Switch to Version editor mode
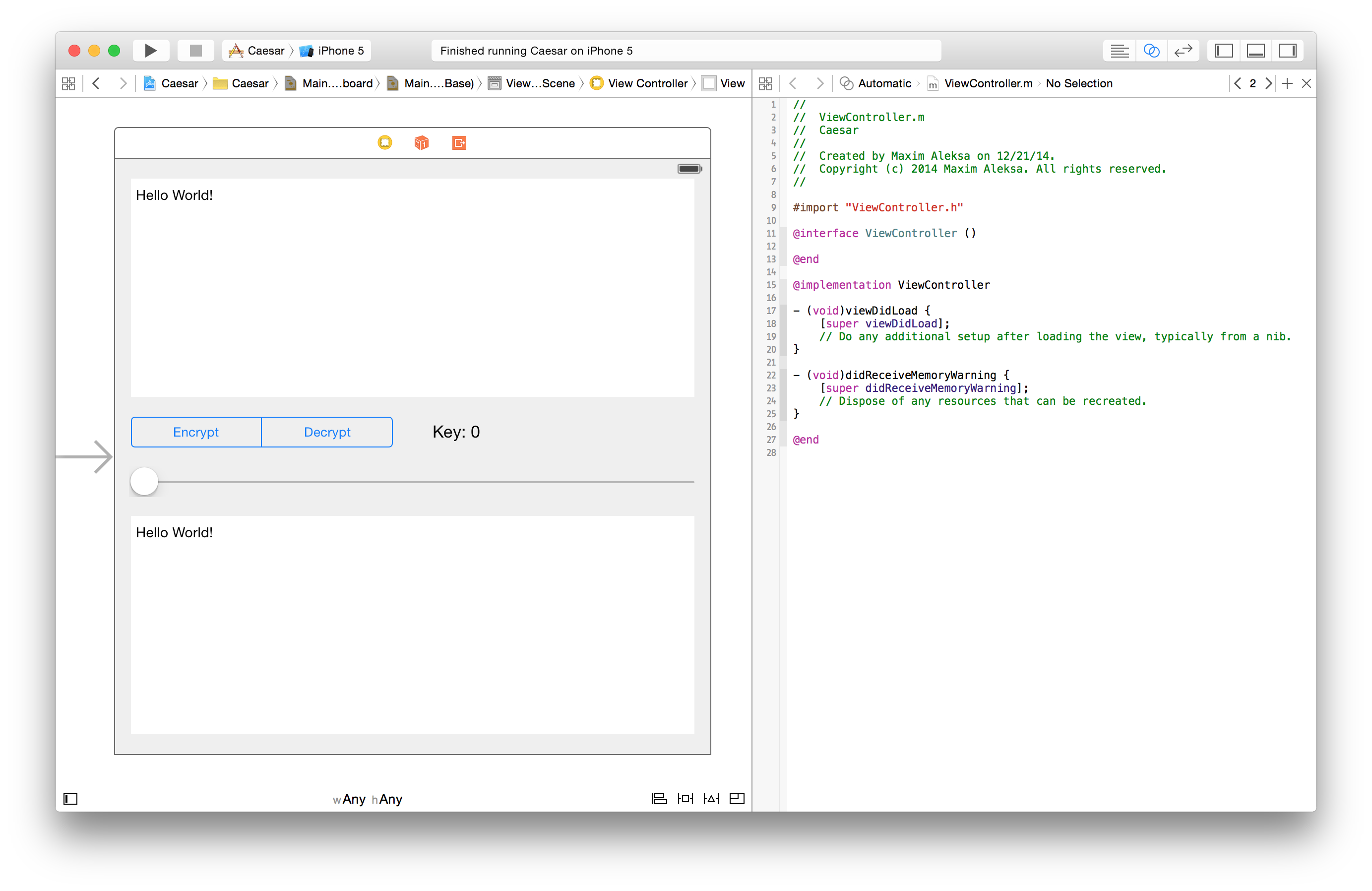 1183,51
